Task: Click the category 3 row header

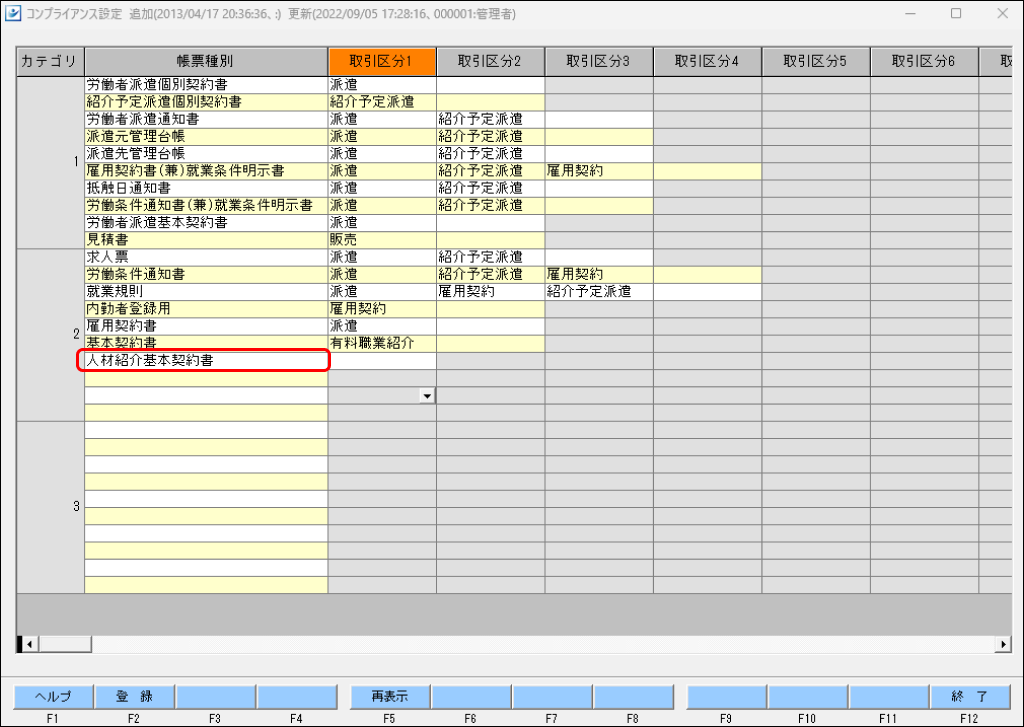Action: pyautogui.click(x=50, y=507)
